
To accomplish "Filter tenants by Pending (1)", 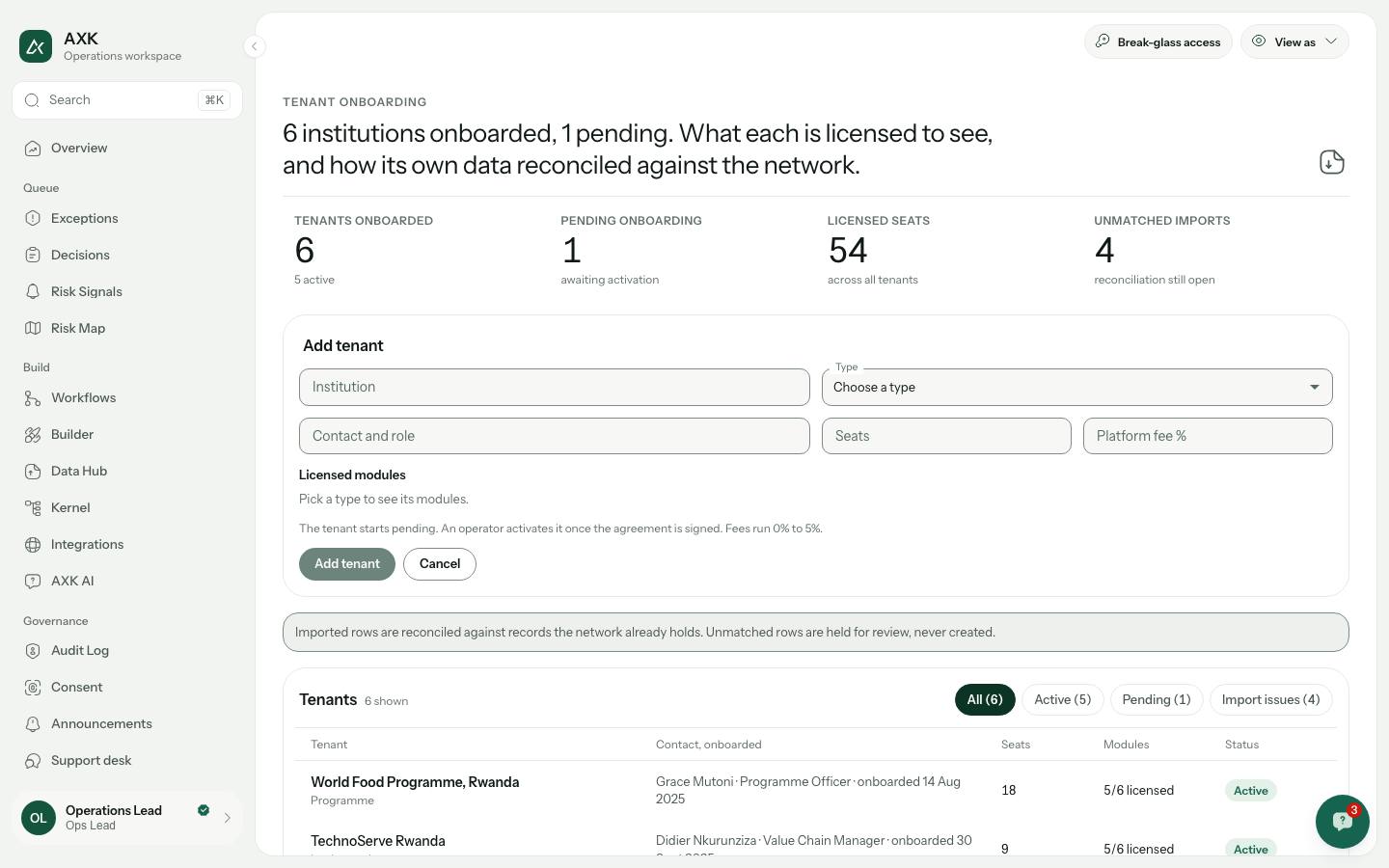I will [1157, 700].
